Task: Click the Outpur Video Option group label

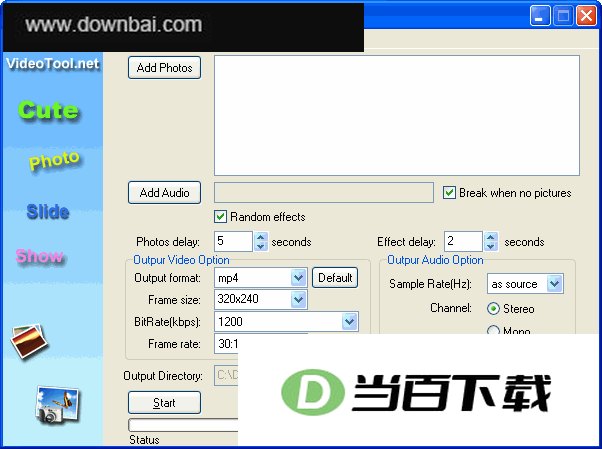Action: pyautogui.click(x=181, y=260)
